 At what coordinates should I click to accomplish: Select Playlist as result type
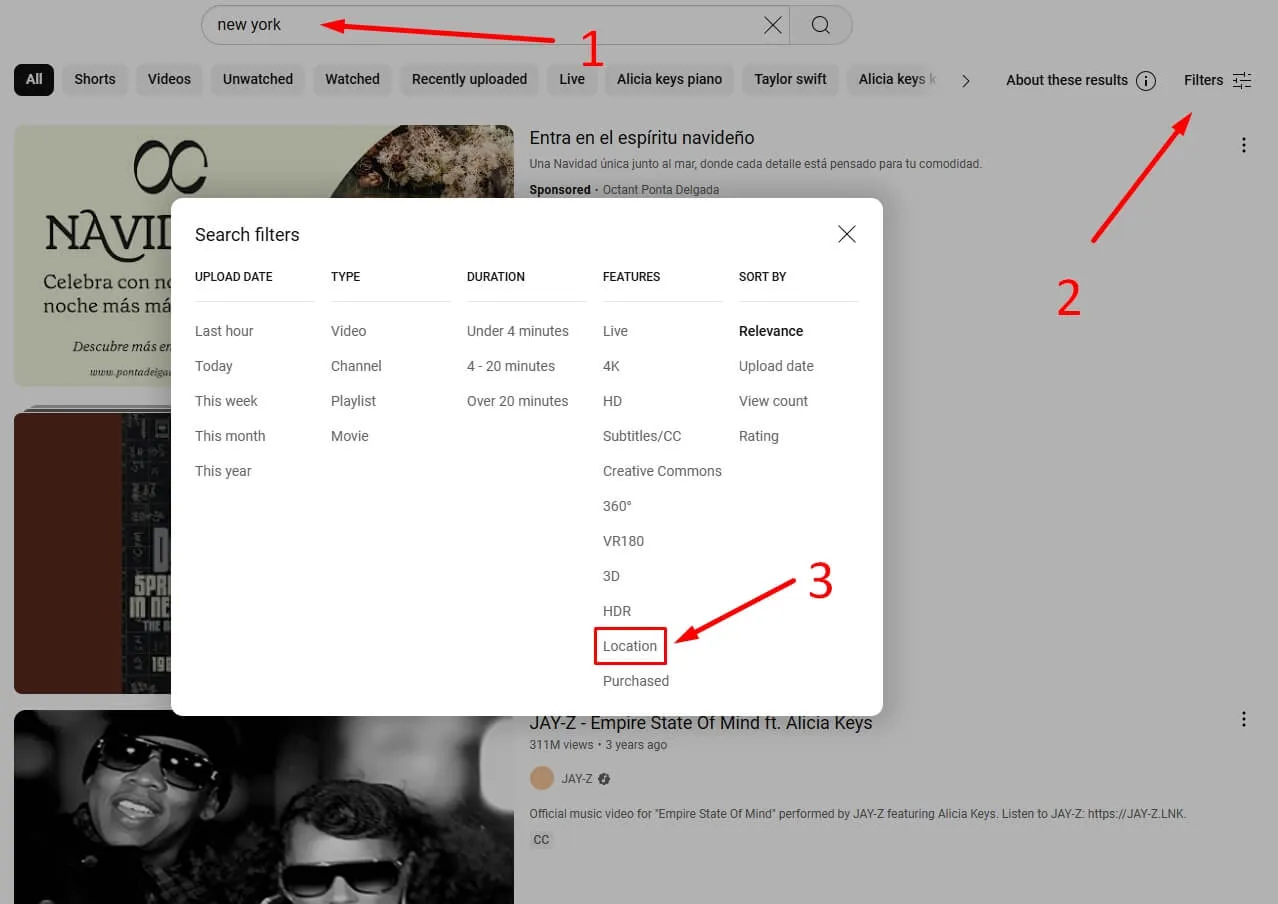click(x=353, y=401)
